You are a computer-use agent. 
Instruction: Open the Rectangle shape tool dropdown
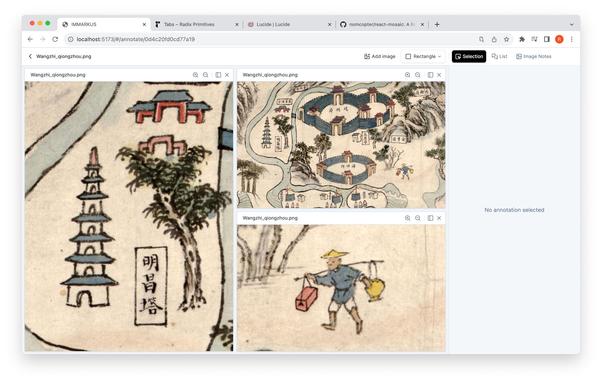[423, 56]
